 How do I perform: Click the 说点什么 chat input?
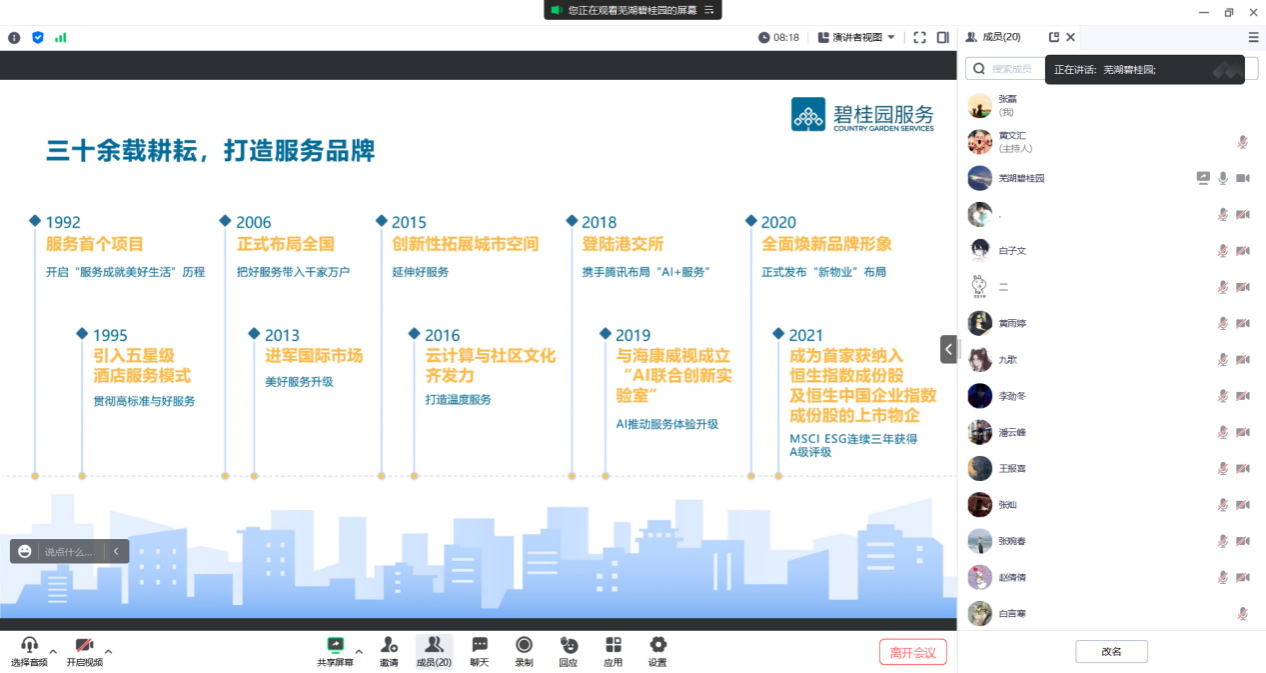click(69, 551)
